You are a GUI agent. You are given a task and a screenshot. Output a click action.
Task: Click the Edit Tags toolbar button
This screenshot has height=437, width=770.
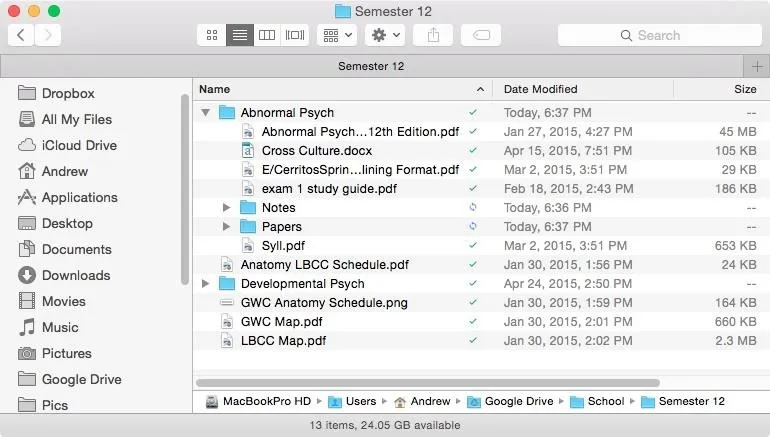pyautogui.click(x=481, y=35)
